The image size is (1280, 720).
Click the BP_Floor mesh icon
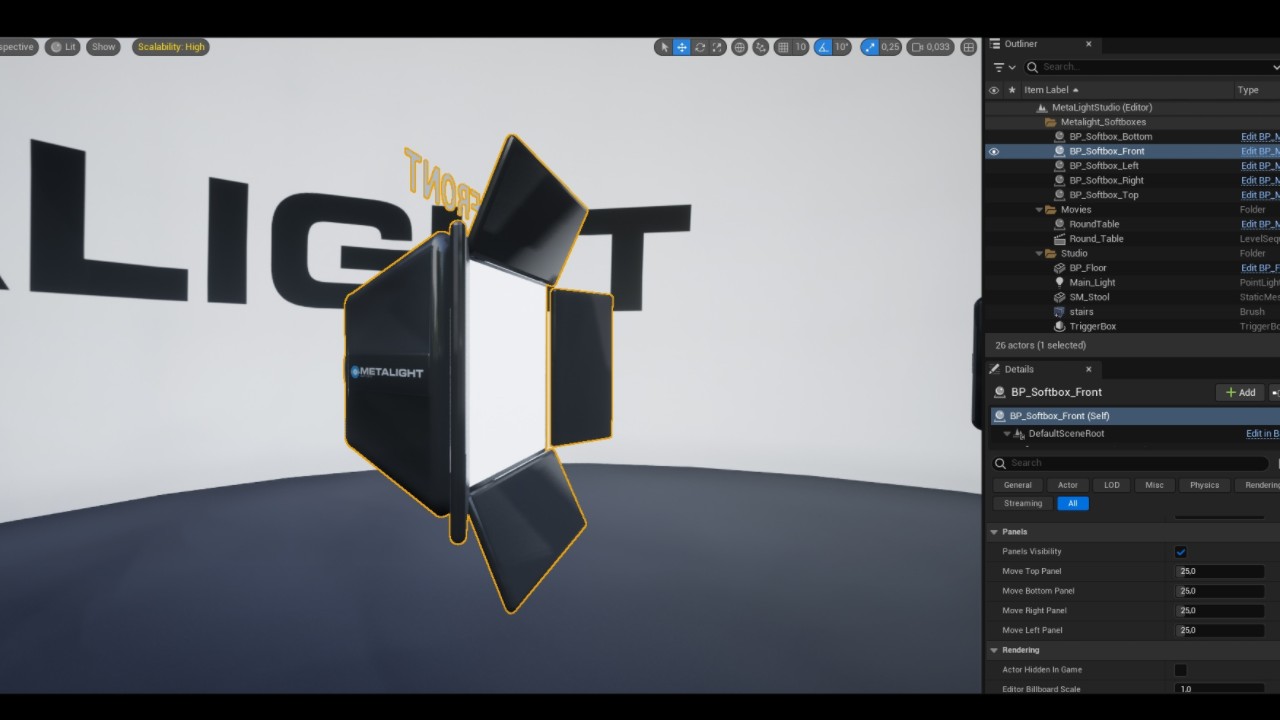pyautogui.click(x=1060, y=268)
